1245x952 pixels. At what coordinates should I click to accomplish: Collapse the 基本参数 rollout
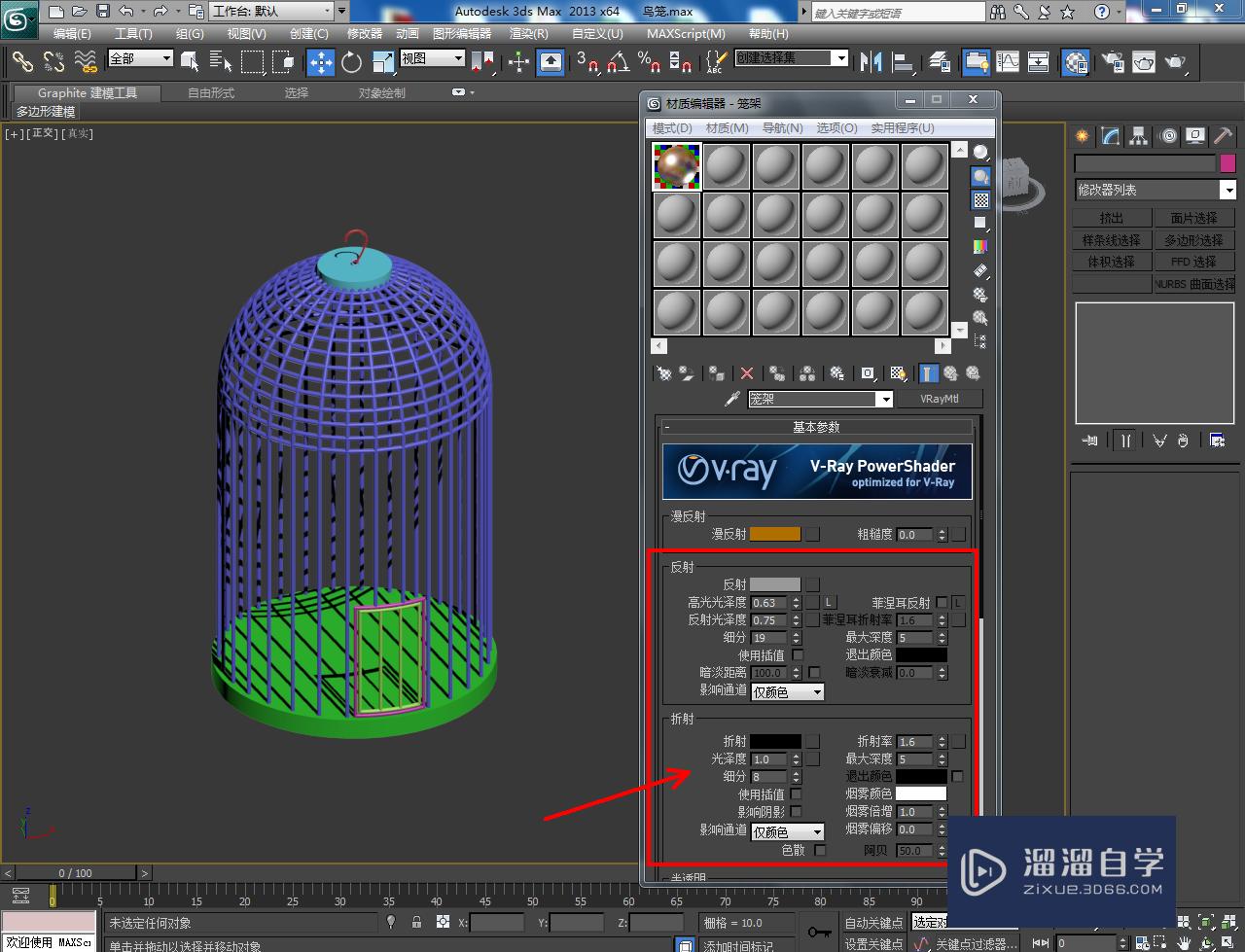tap(816, 427)
